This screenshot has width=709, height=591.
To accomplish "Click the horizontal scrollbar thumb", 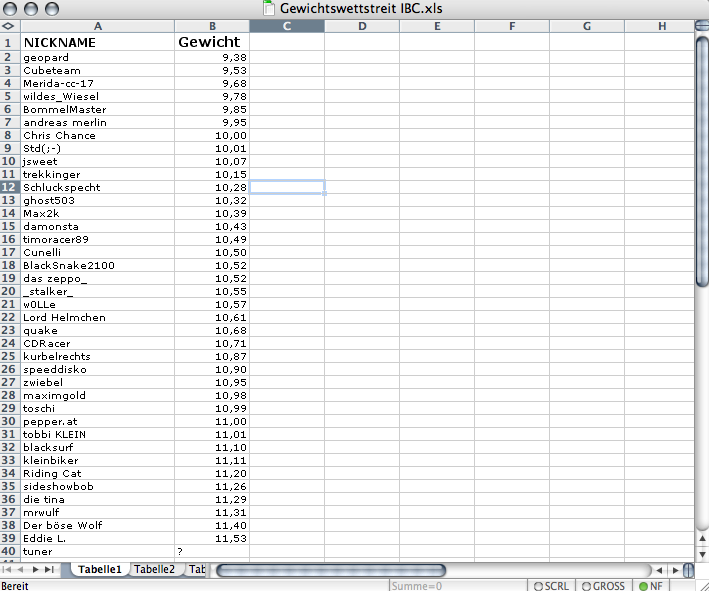I will tap(330, 570).
